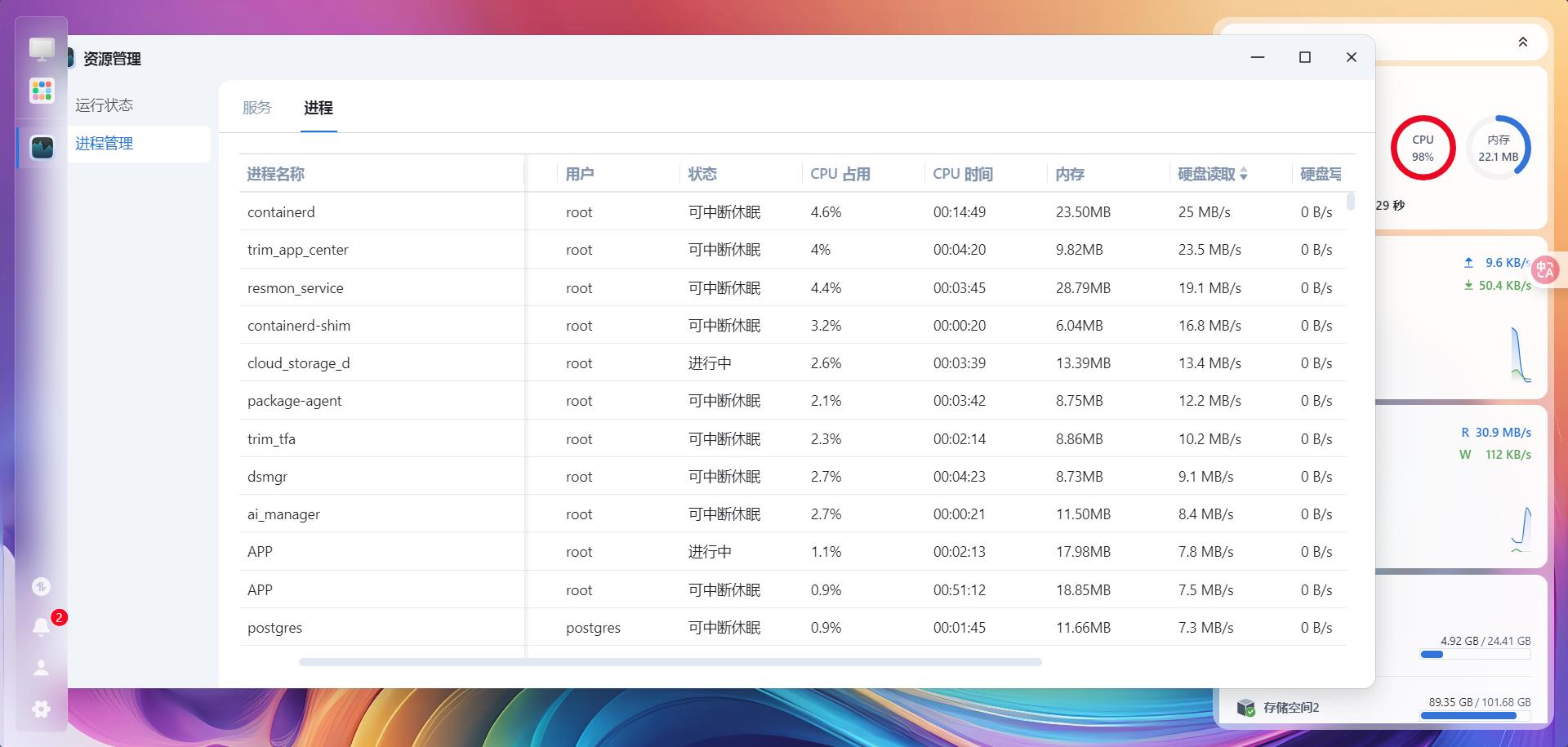Switch to the 进程 tab
The width and height of the screenshot is (1568, 747).
tap(318, 107)
